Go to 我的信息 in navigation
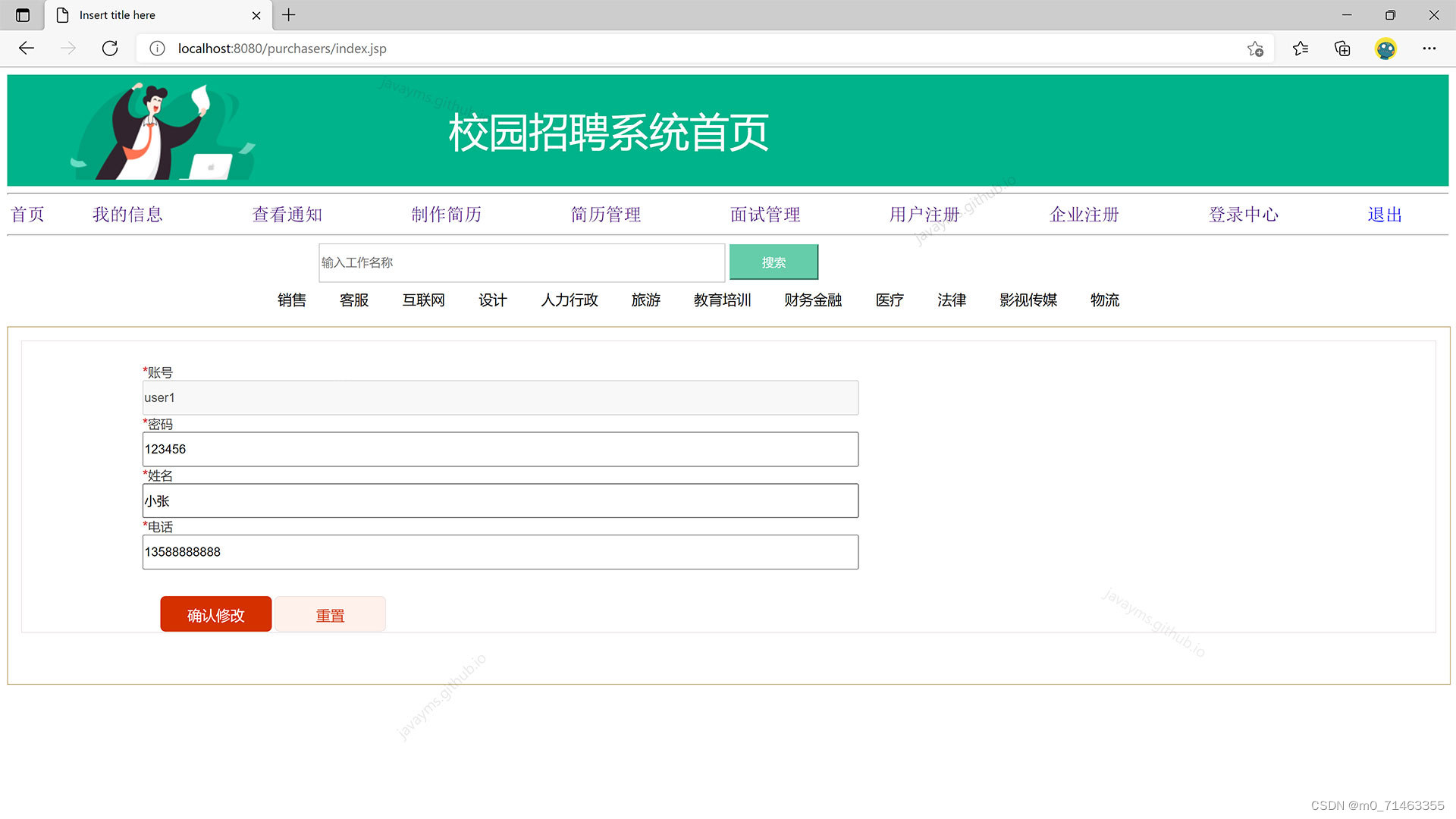This screenshot has width=1456, height=819. pos(127,215)
